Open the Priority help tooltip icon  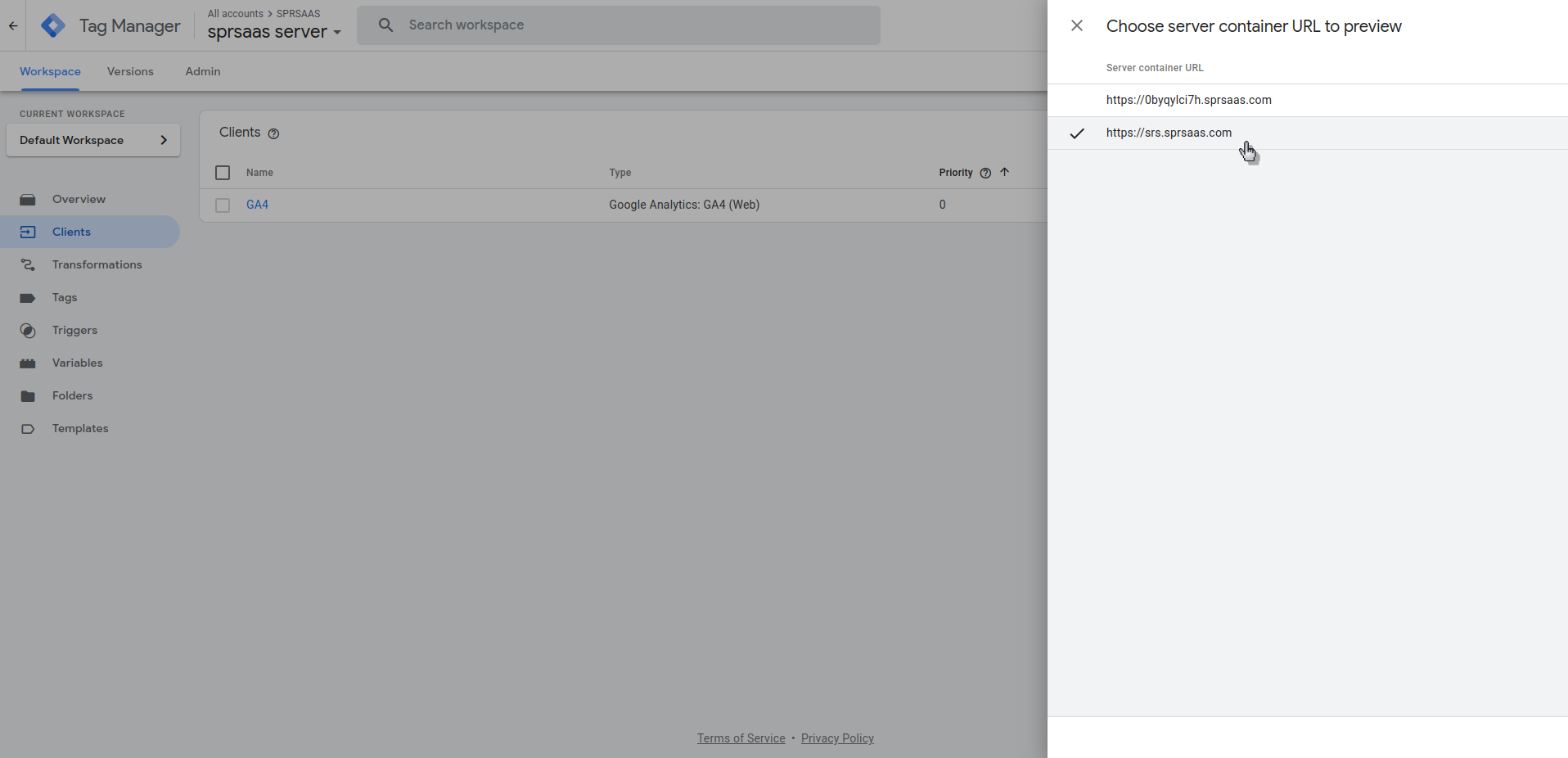tap(985, 173)
